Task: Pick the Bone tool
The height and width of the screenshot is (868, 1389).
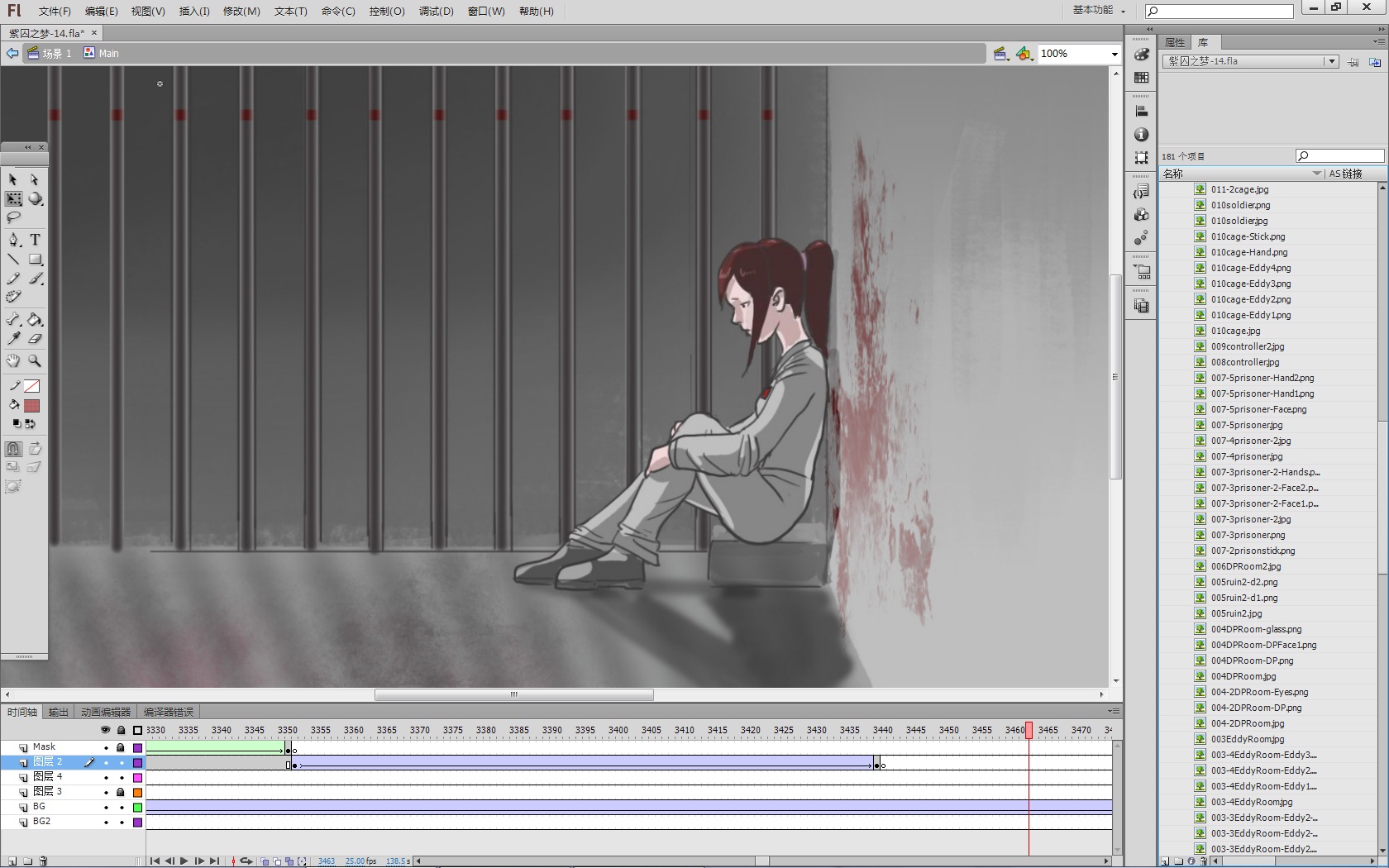Action: [13, 320]
